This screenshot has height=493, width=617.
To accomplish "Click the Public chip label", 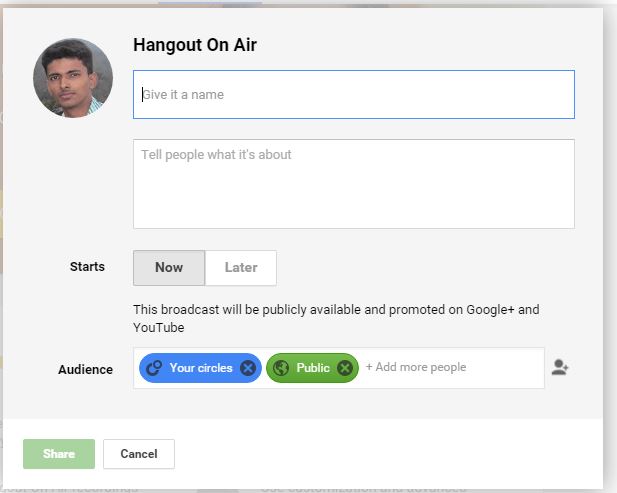I will (313, 368).
